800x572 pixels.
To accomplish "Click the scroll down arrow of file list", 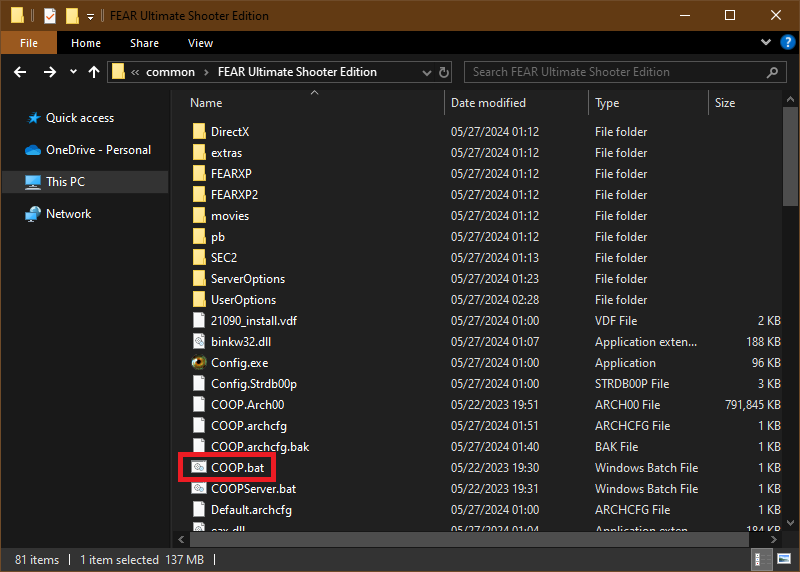I will 790,523.
